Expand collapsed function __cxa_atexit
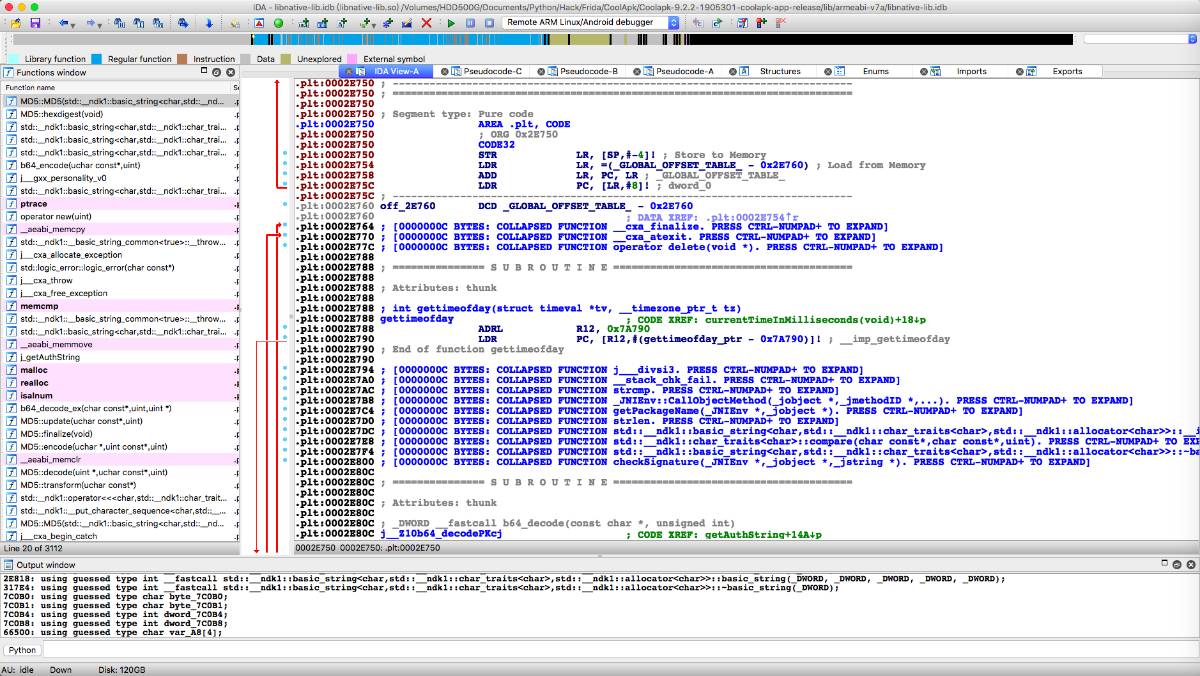 pos(635,236)
